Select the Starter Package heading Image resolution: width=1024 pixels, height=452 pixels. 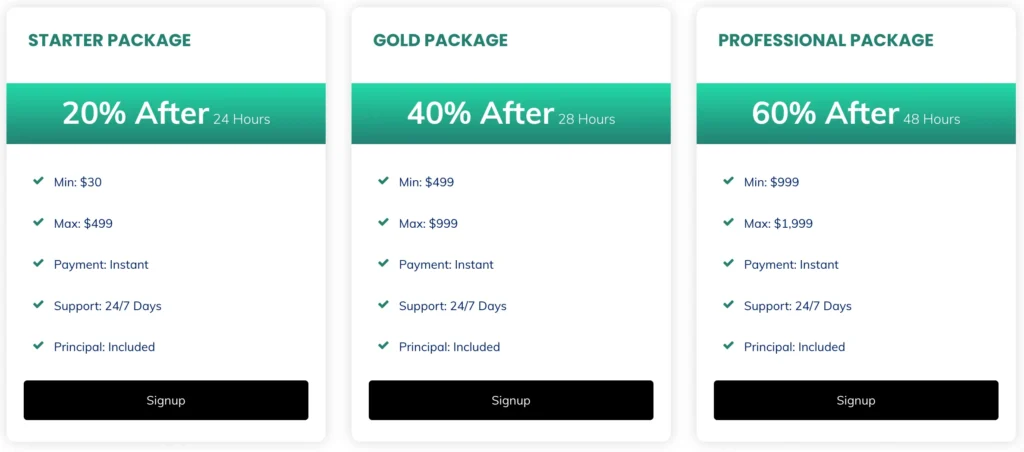[x=109, y=41]
